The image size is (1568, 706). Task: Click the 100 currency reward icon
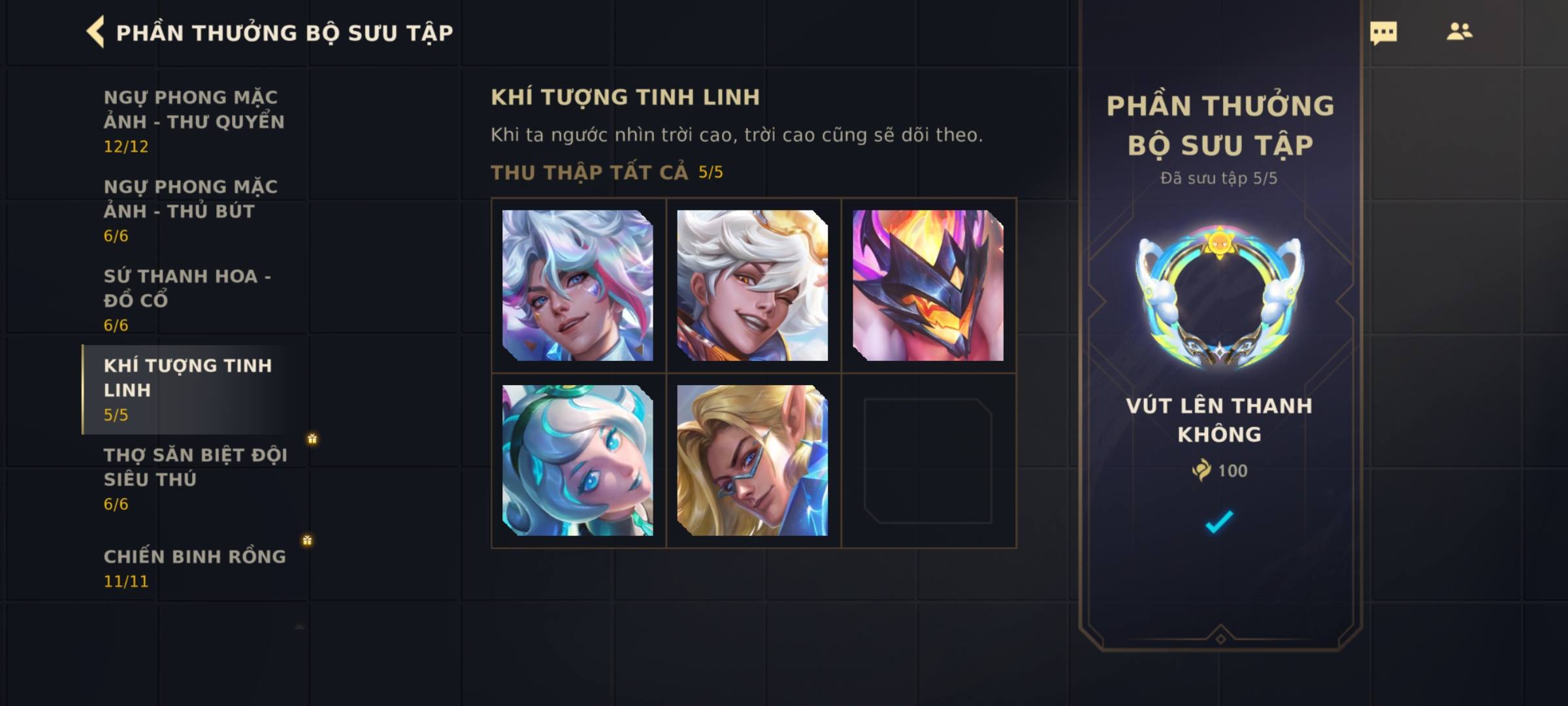[x=1201, y=470]
